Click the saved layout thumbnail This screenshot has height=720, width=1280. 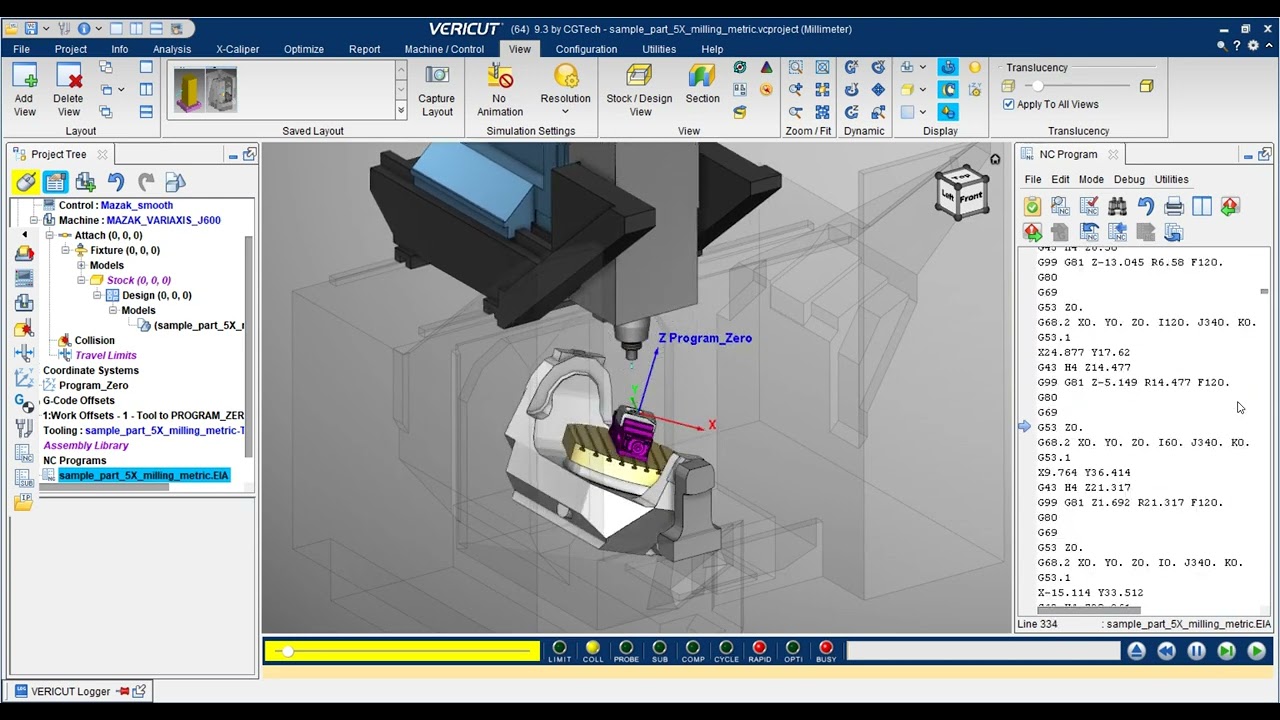pos(206,90)
